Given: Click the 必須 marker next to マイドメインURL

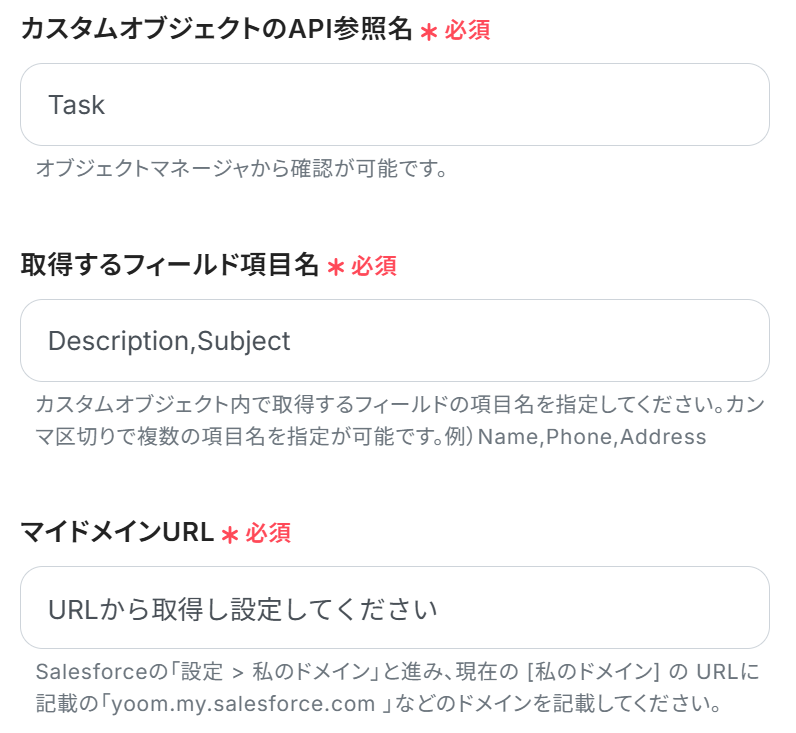Looking at the screenshot, I should click(268, 534).
